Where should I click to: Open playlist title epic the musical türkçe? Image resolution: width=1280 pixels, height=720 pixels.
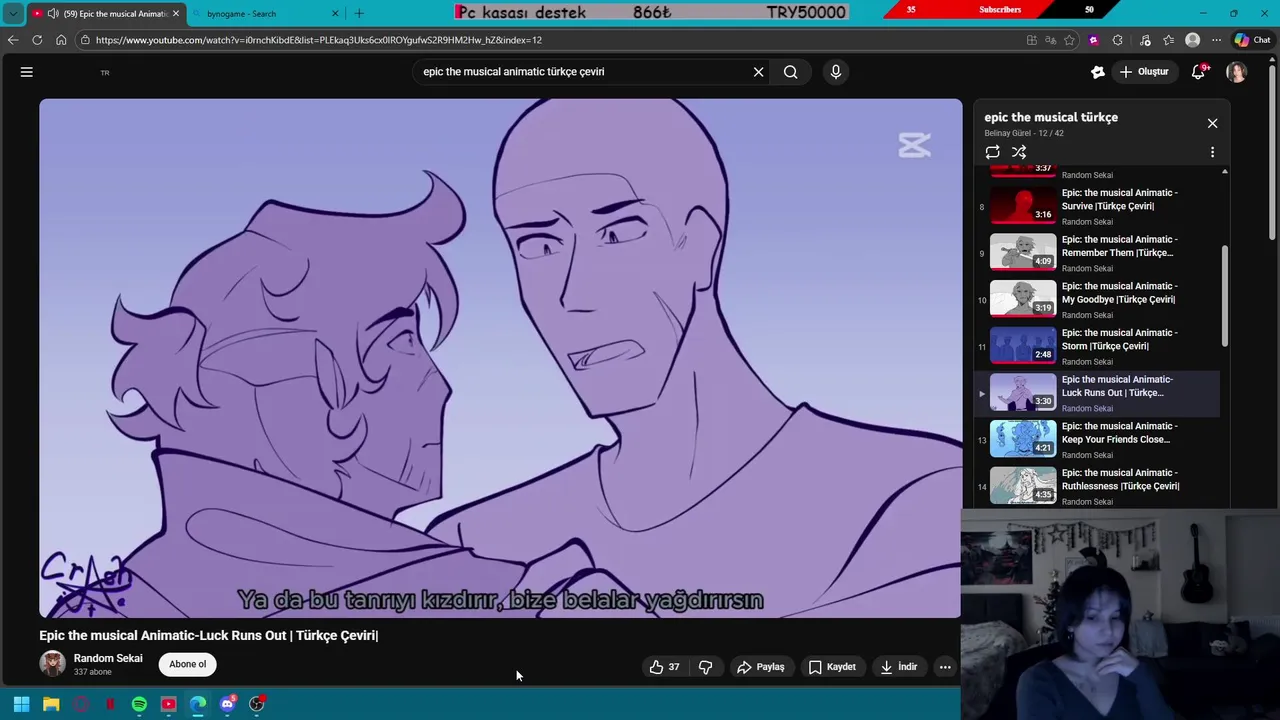[1051, 117]
